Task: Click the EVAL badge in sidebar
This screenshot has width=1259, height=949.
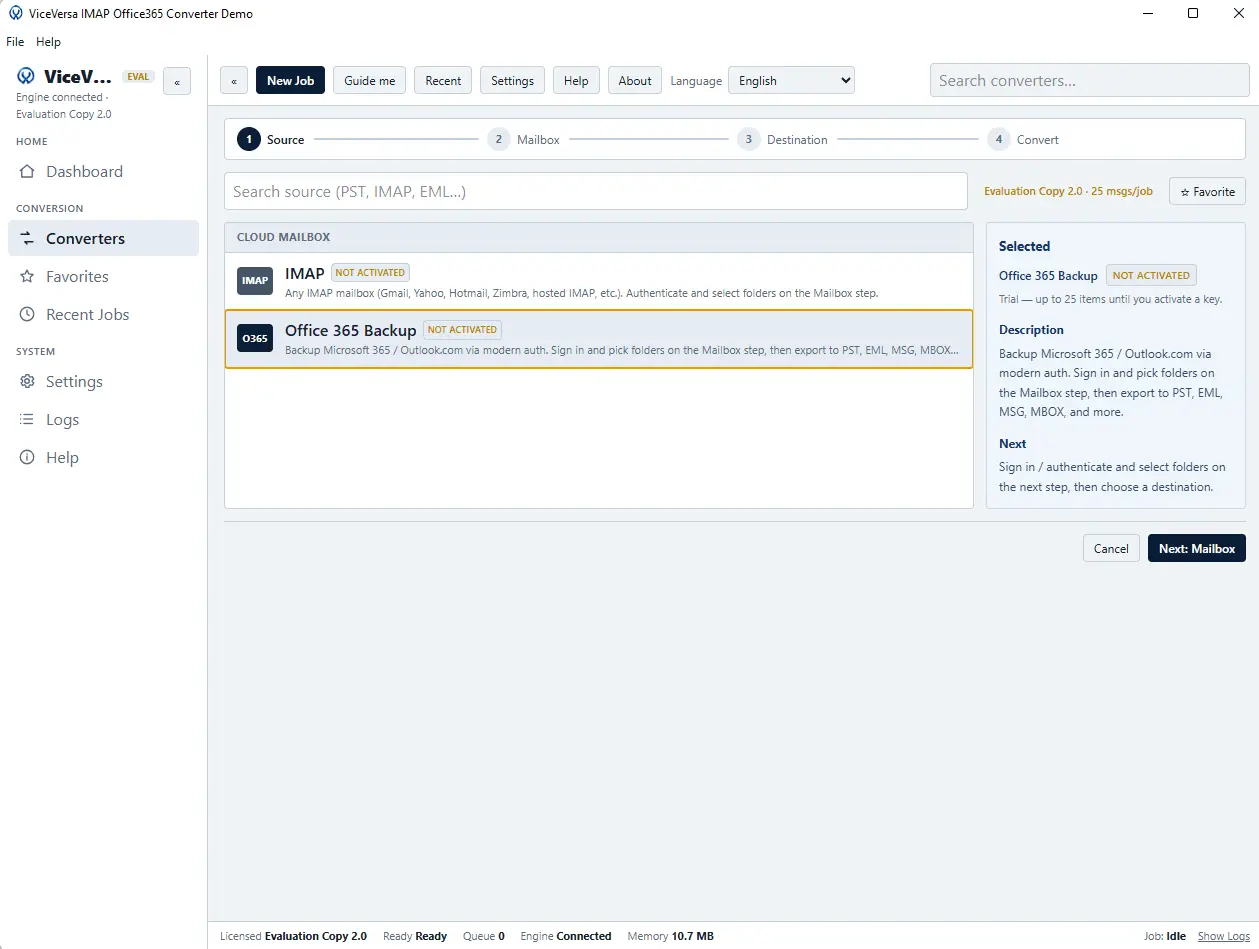Action: [x=137, y=77]
